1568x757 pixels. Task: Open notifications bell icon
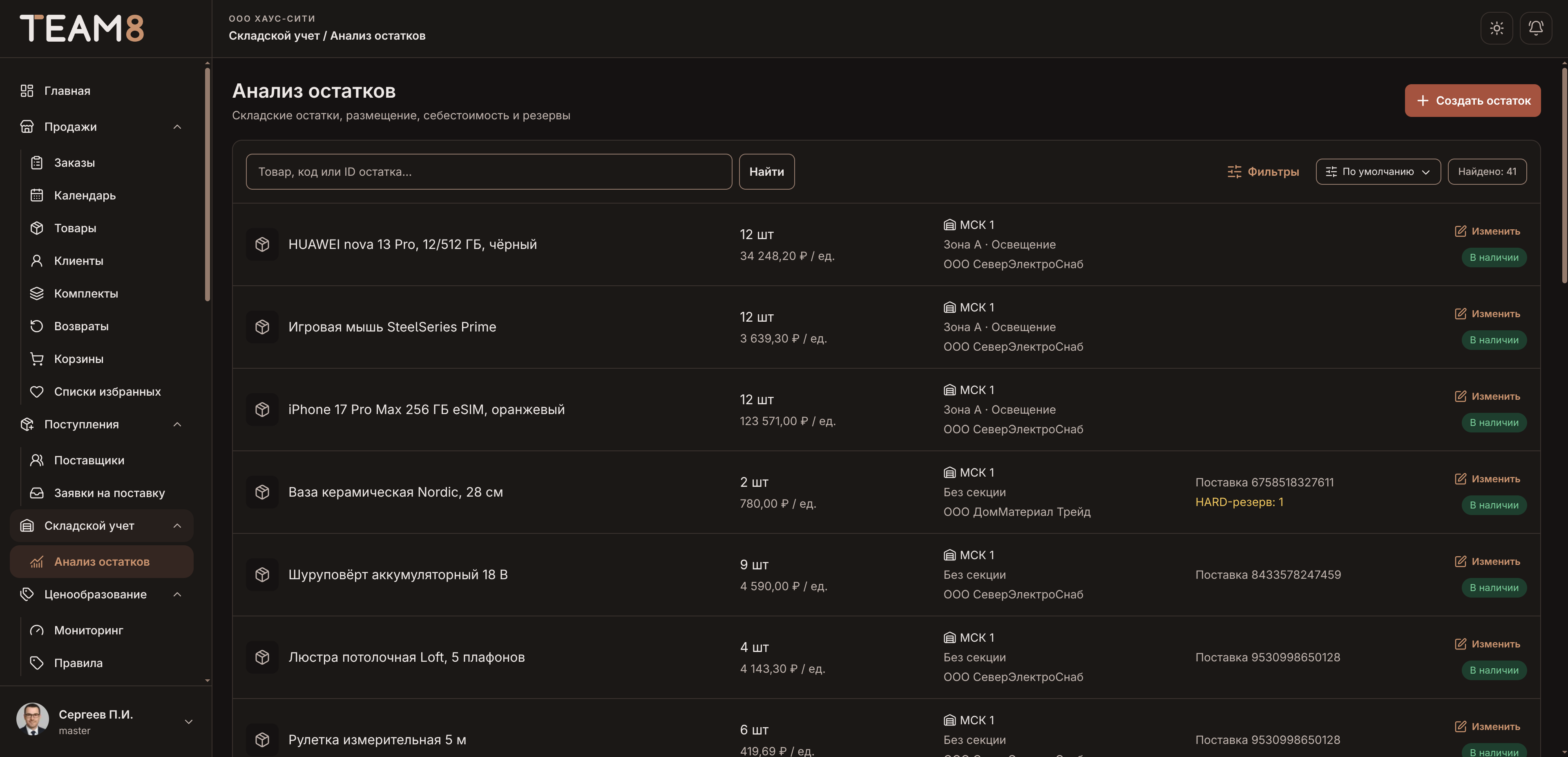[1536, 28]
